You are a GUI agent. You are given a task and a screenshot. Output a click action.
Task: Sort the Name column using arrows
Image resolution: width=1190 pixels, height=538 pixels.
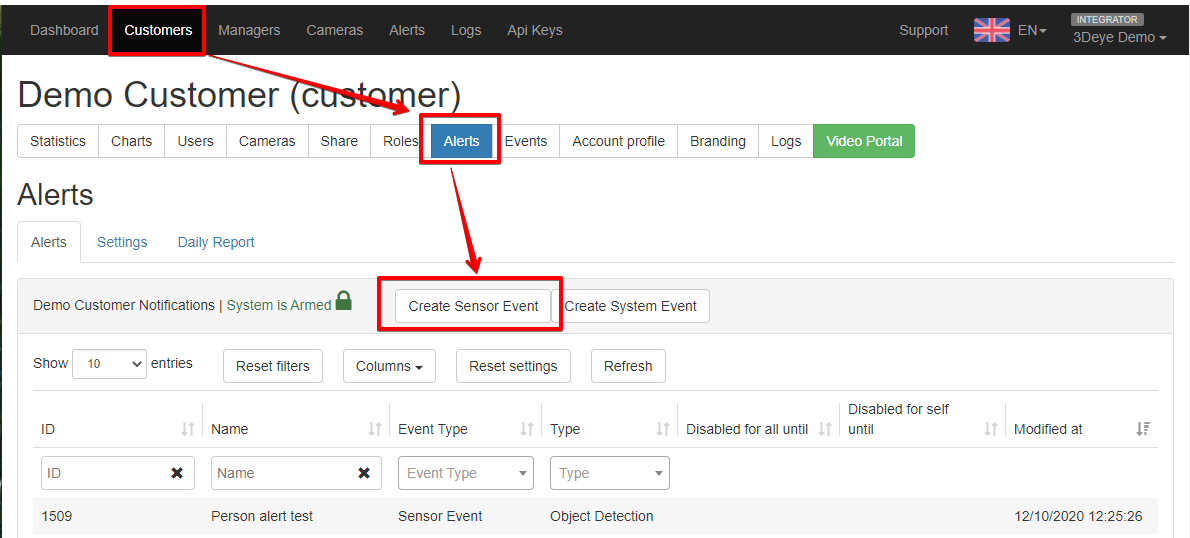(x=375, y=429)
